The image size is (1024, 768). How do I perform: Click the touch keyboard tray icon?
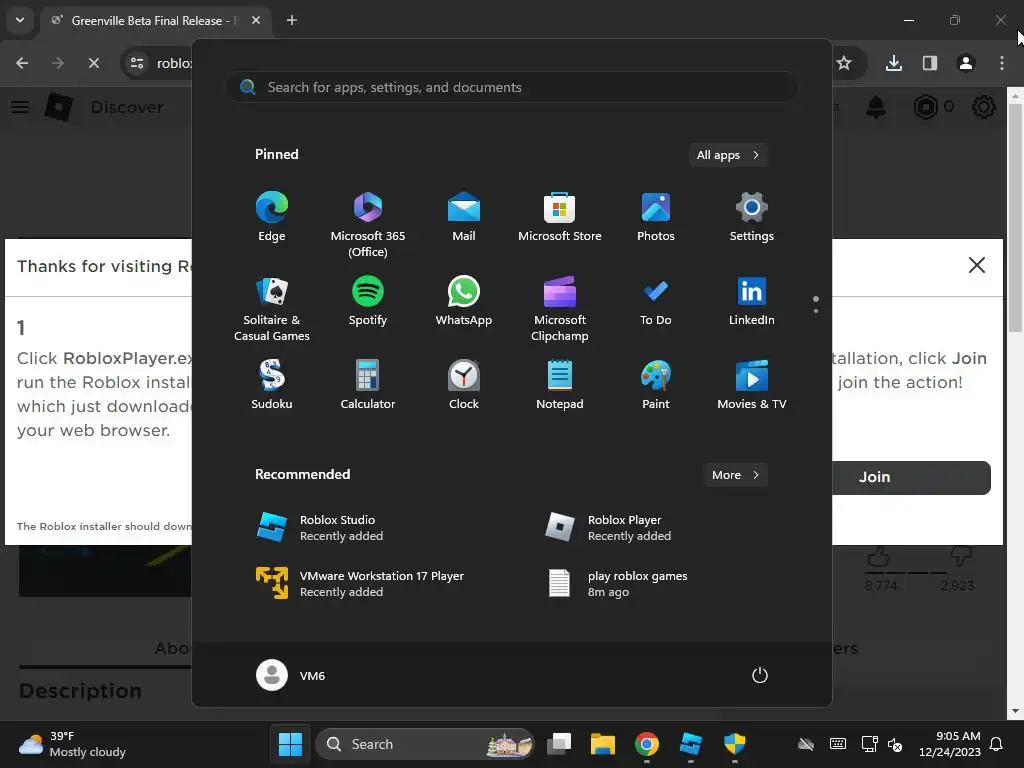pos(838,744)
